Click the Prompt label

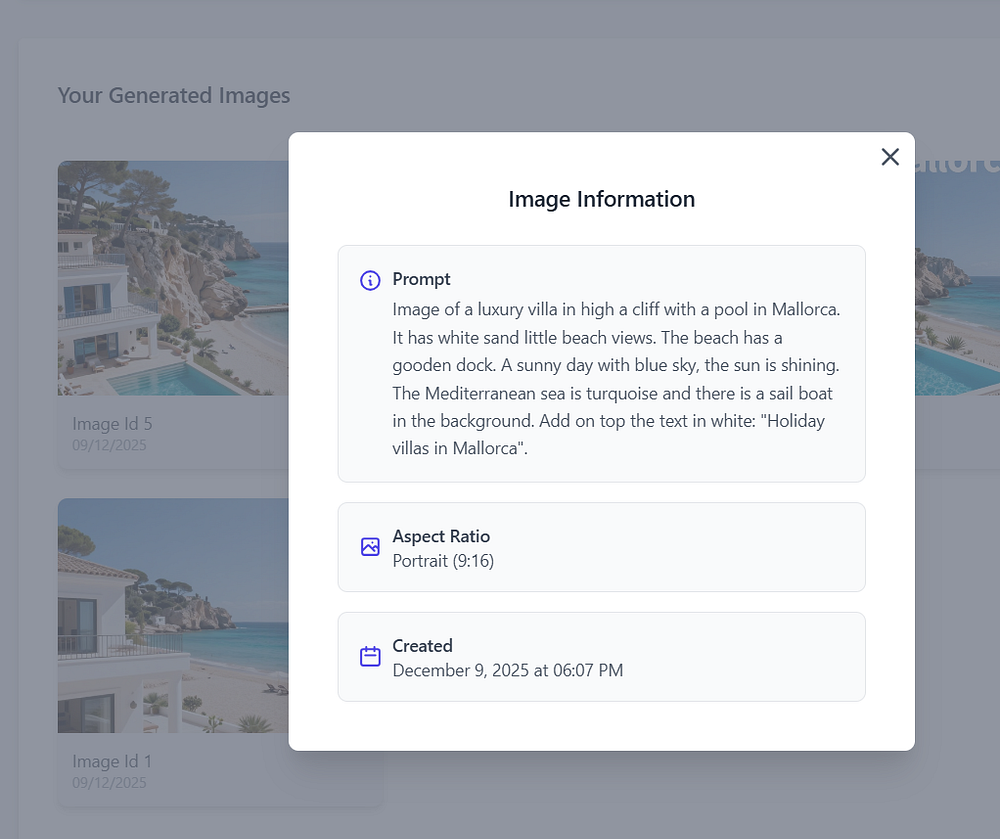tap(422, 279)
